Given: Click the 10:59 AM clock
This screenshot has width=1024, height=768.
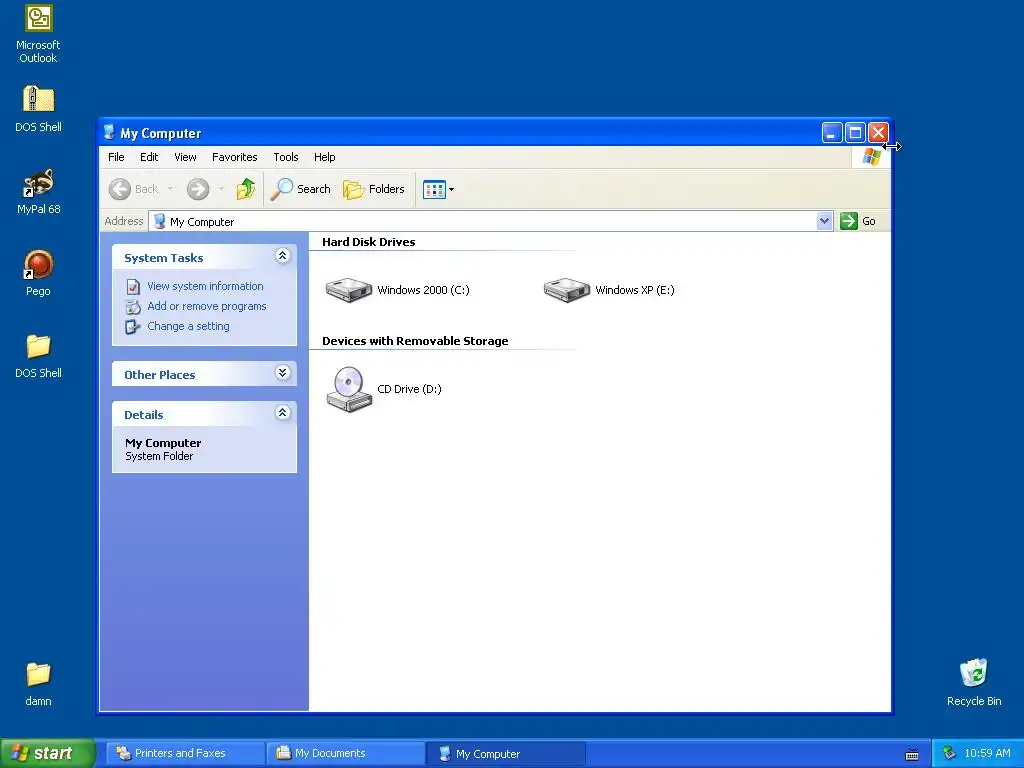Looking at the screenshot, I should [x=987, y=753].
